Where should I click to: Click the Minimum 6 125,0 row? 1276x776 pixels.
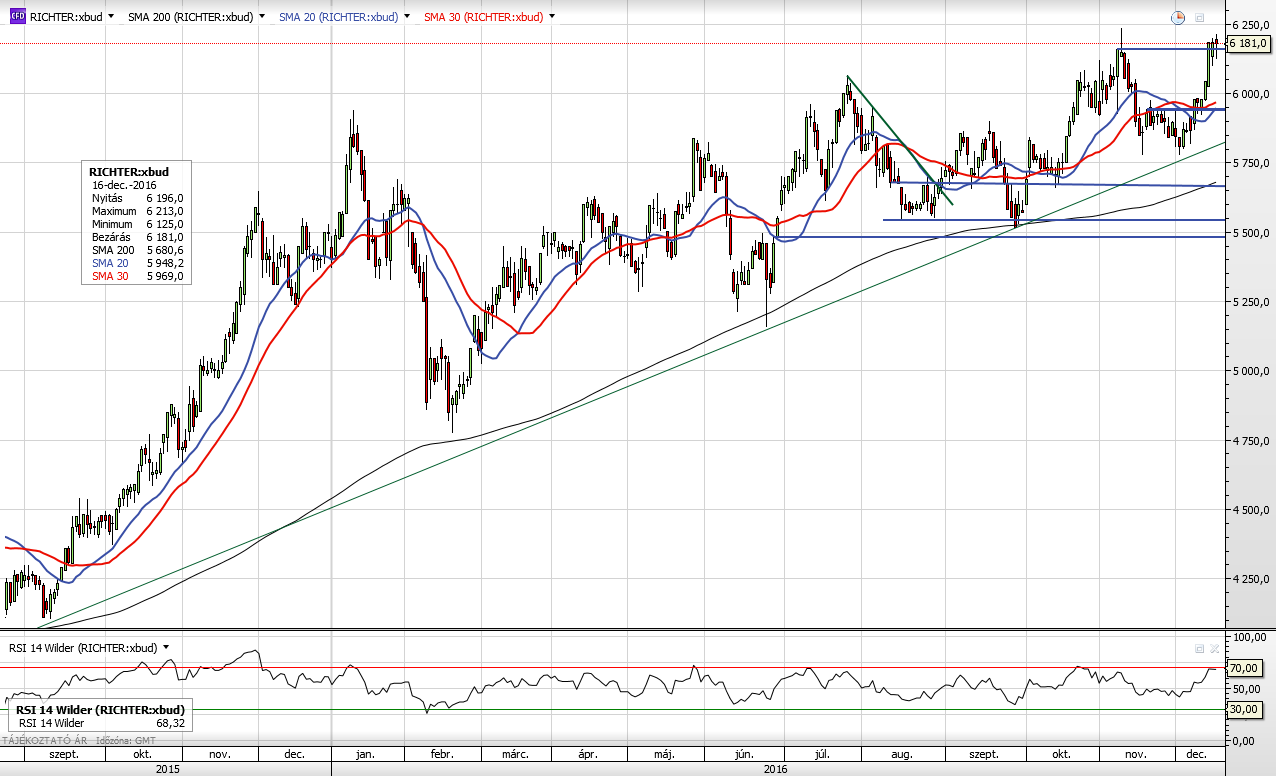(136, 225)
